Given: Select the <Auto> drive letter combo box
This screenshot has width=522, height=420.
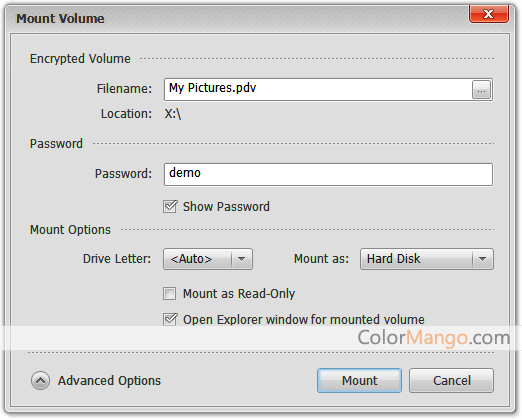Looking at the screenshot, I should (208, 259).
